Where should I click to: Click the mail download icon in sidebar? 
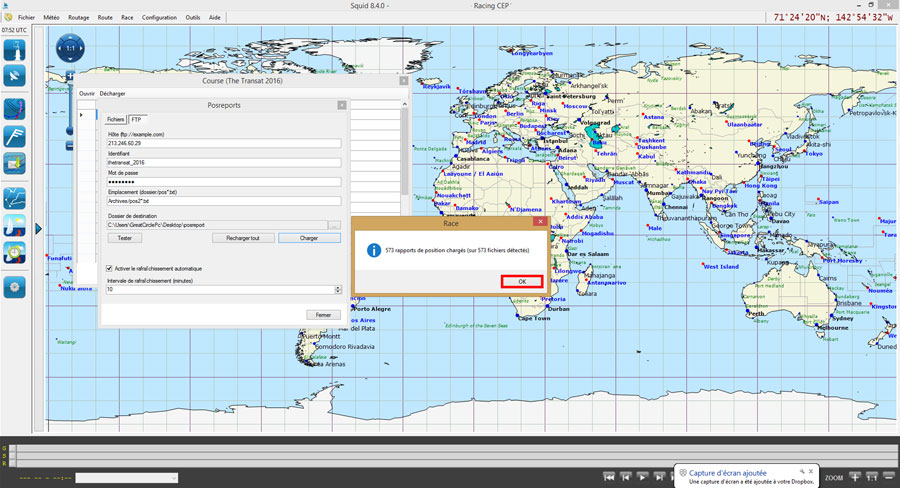click(x=15, y=162)
